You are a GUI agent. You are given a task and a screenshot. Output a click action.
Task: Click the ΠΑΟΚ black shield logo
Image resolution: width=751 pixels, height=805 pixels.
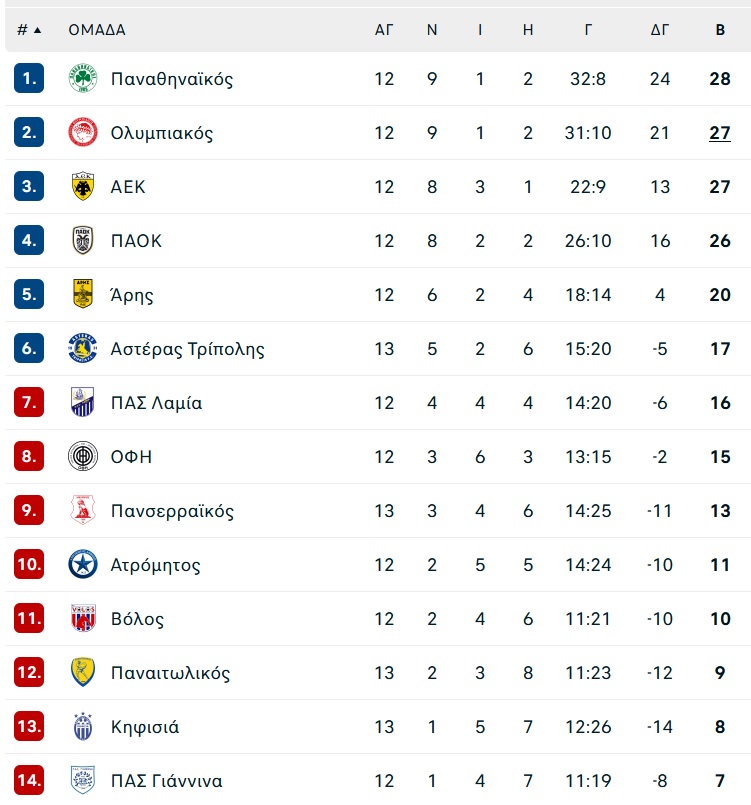click(x=83, y=240)
